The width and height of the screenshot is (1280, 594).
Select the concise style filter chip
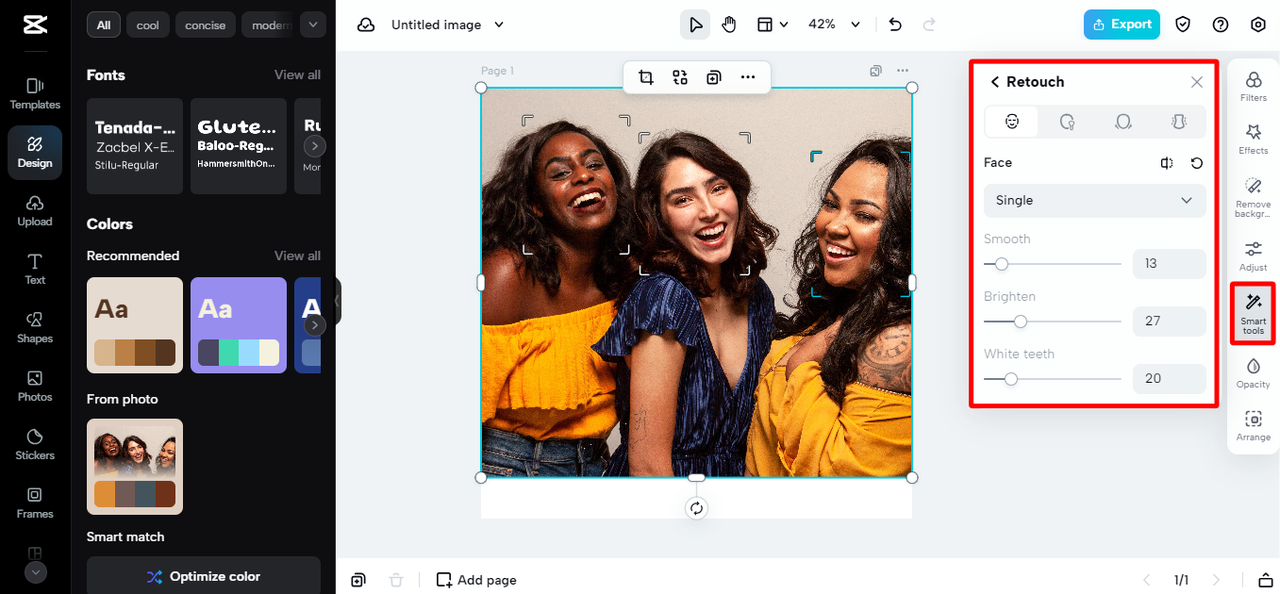click(x=206, y=25)
